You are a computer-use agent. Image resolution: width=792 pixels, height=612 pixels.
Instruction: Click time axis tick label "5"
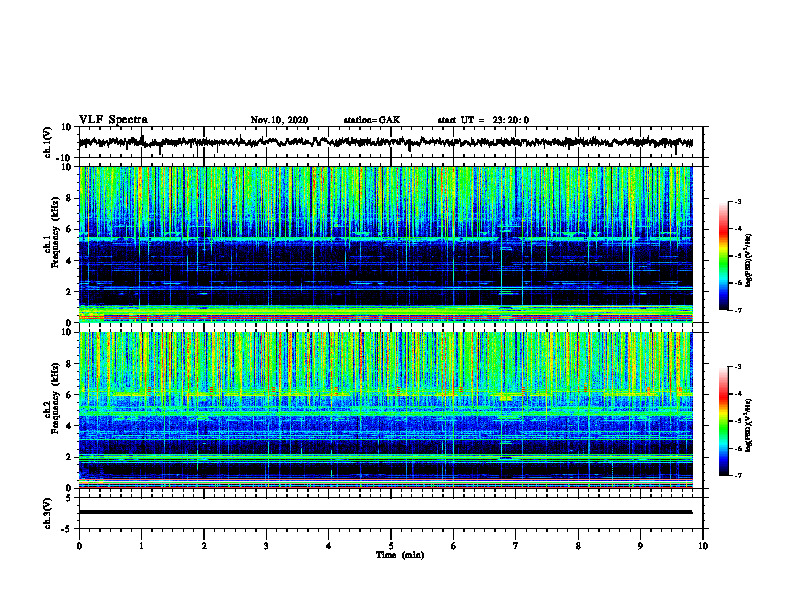pyautogui.click(x=391, y=546)
